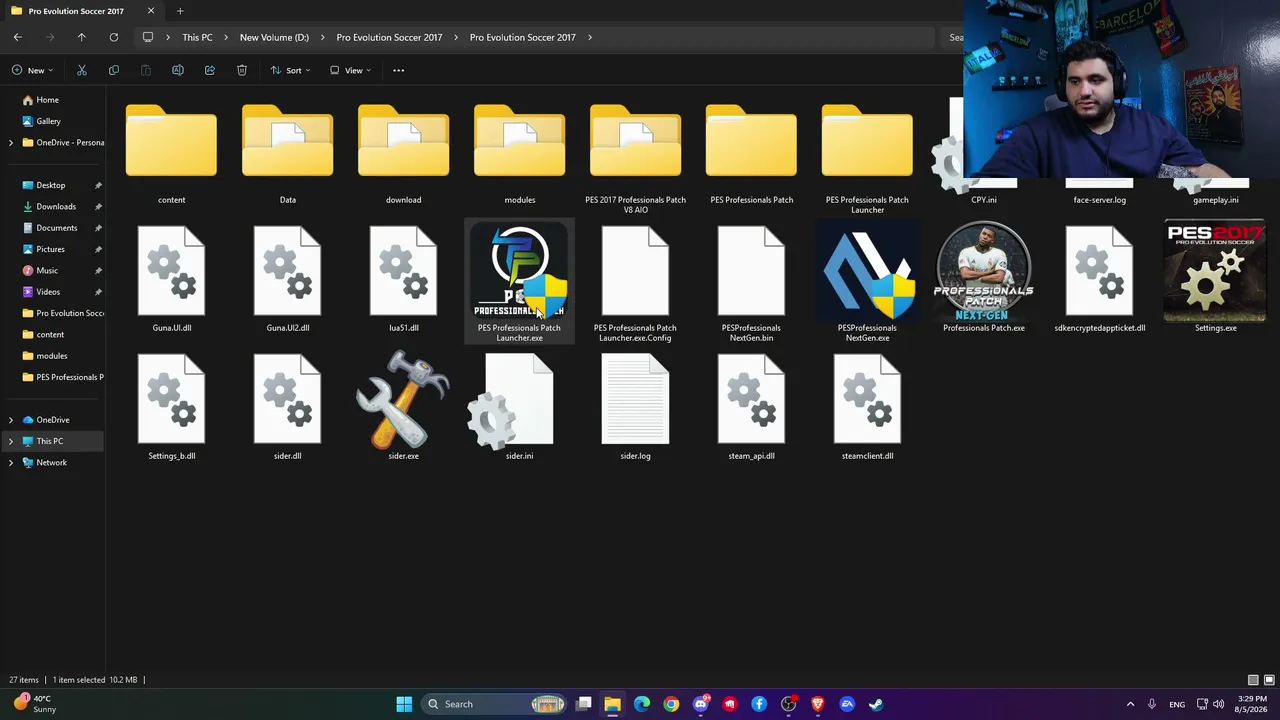This screenshot has width=1280, height=720.
Task: Click the ENG language indicator in taskbar
Action: (1177, 704)
